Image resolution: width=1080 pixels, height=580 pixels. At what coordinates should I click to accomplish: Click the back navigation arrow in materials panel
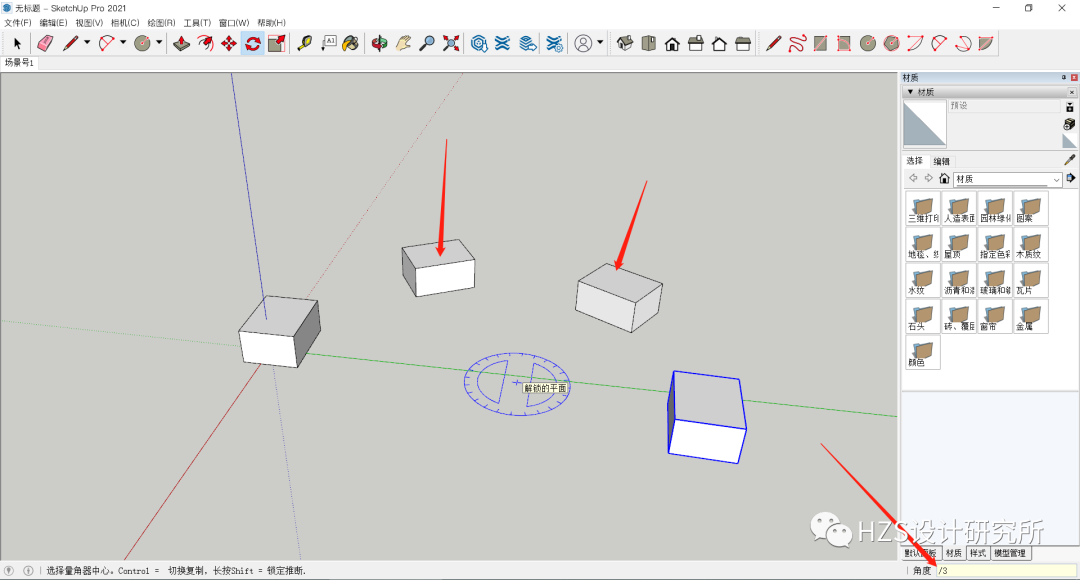(913, 177)
